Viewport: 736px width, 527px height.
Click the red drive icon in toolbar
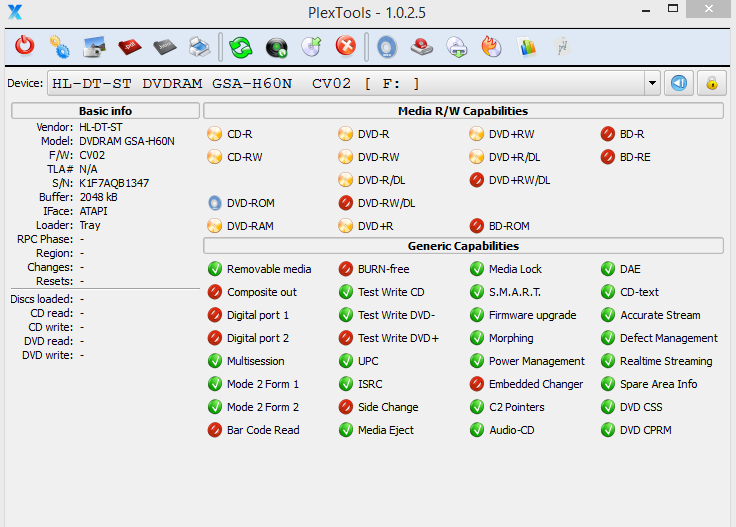click(x=422, y=47)
